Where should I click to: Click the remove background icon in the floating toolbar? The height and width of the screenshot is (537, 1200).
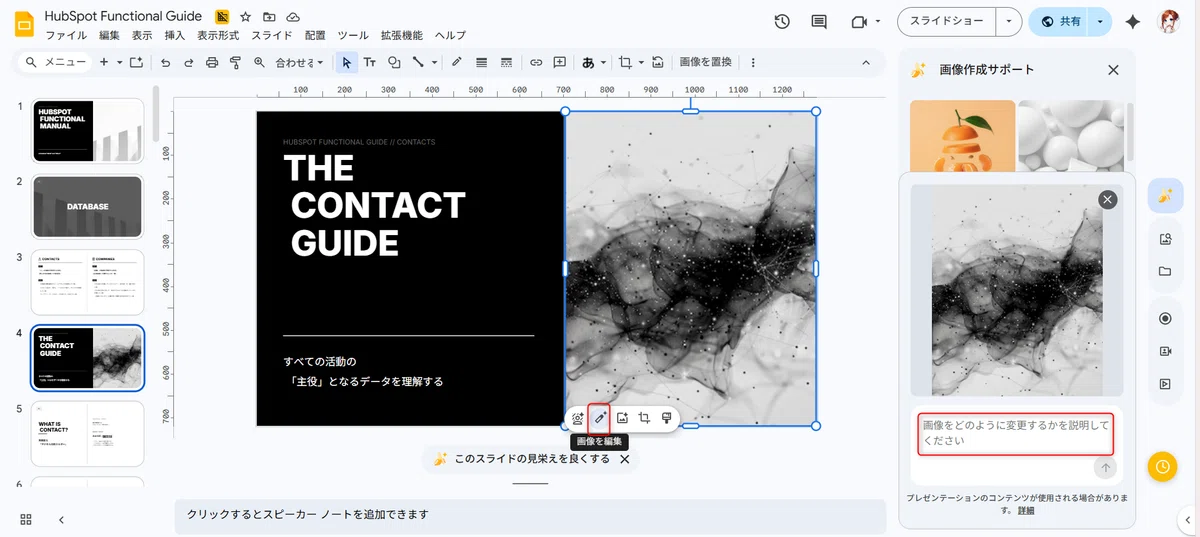pyautogui.click(x=578, y=418)
